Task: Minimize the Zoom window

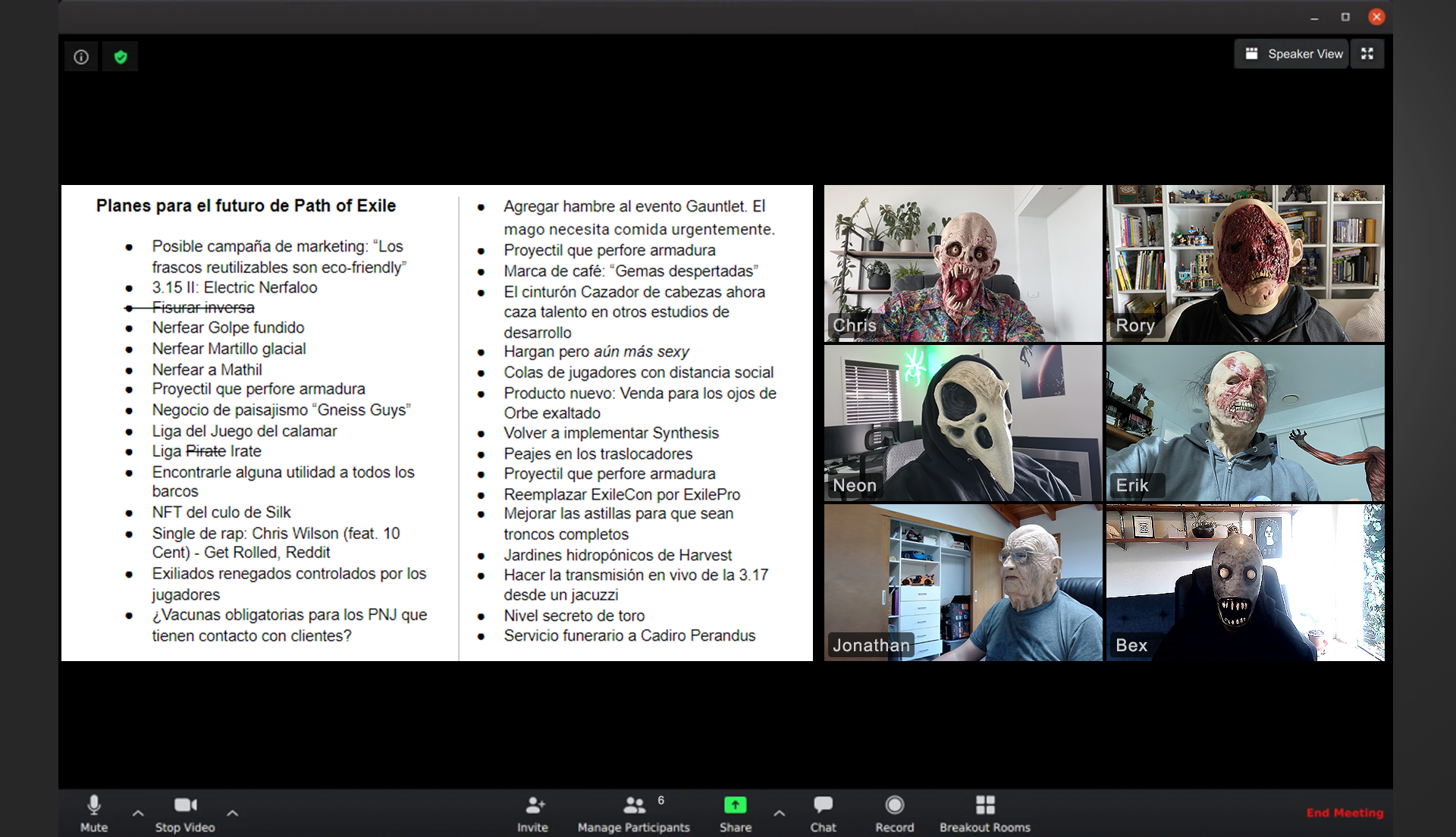Action: coord(1314,17)
